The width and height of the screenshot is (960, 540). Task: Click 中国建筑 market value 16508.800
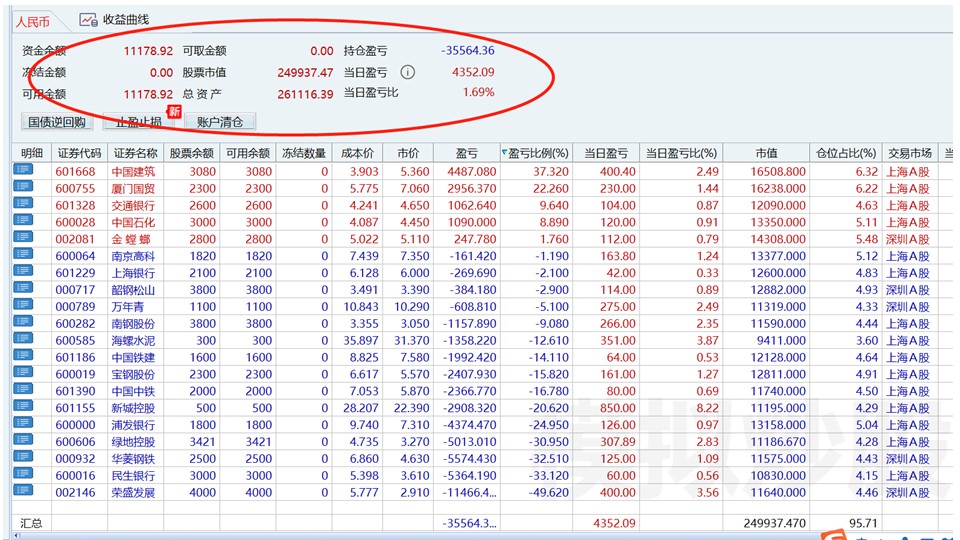778,172
